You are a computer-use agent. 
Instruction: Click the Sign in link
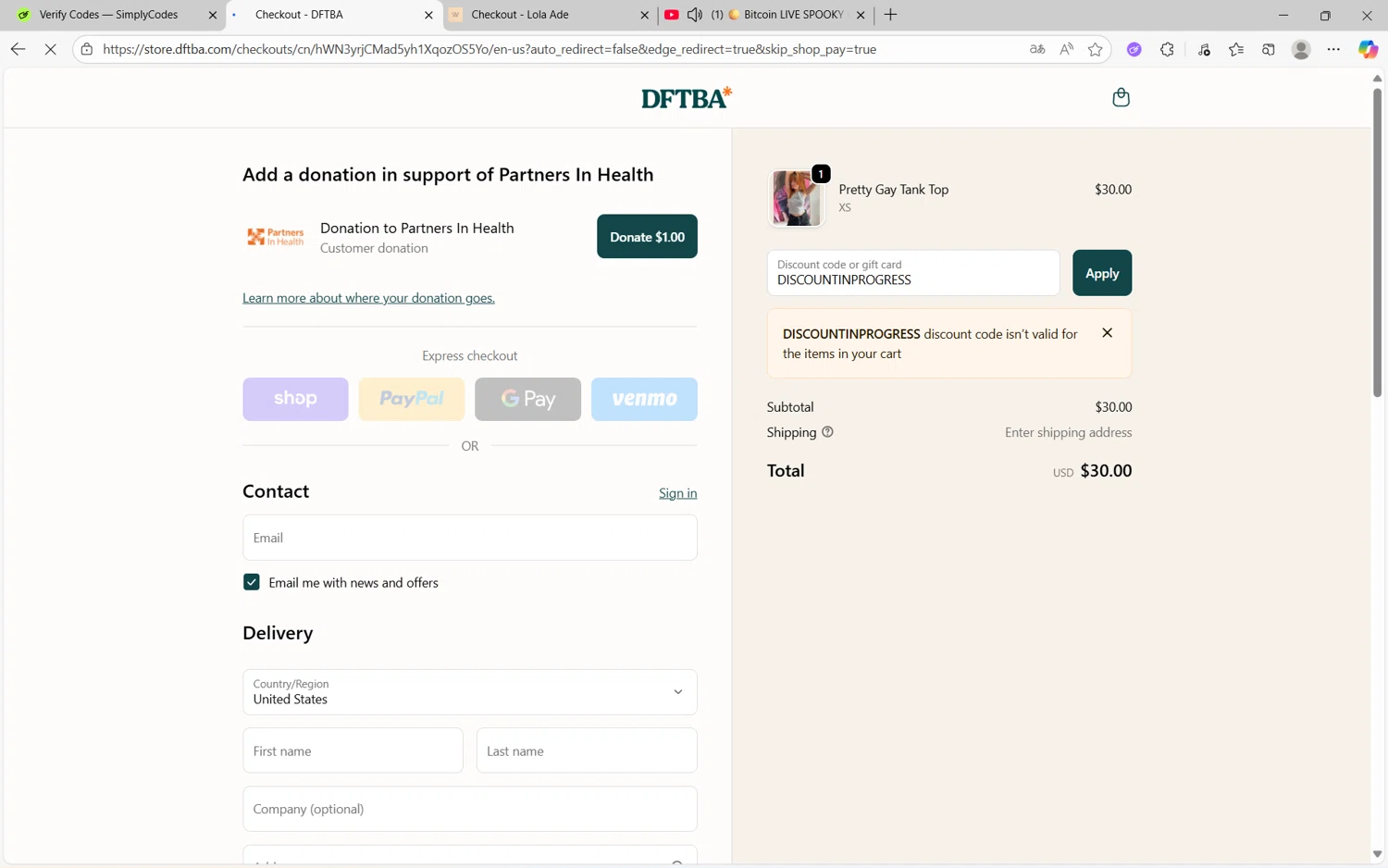677,493
